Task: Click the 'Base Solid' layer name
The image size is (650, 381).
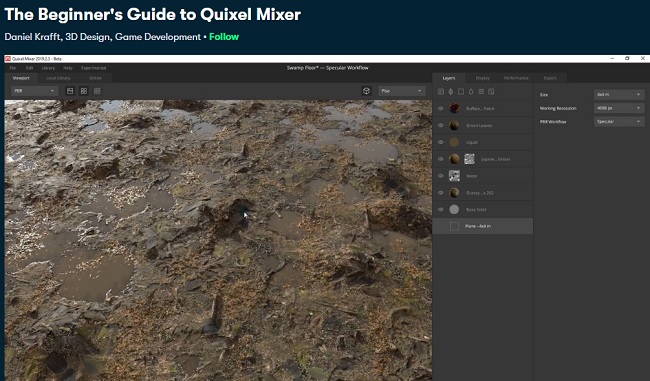Action: pyautogui.click(x=476, y=210)
